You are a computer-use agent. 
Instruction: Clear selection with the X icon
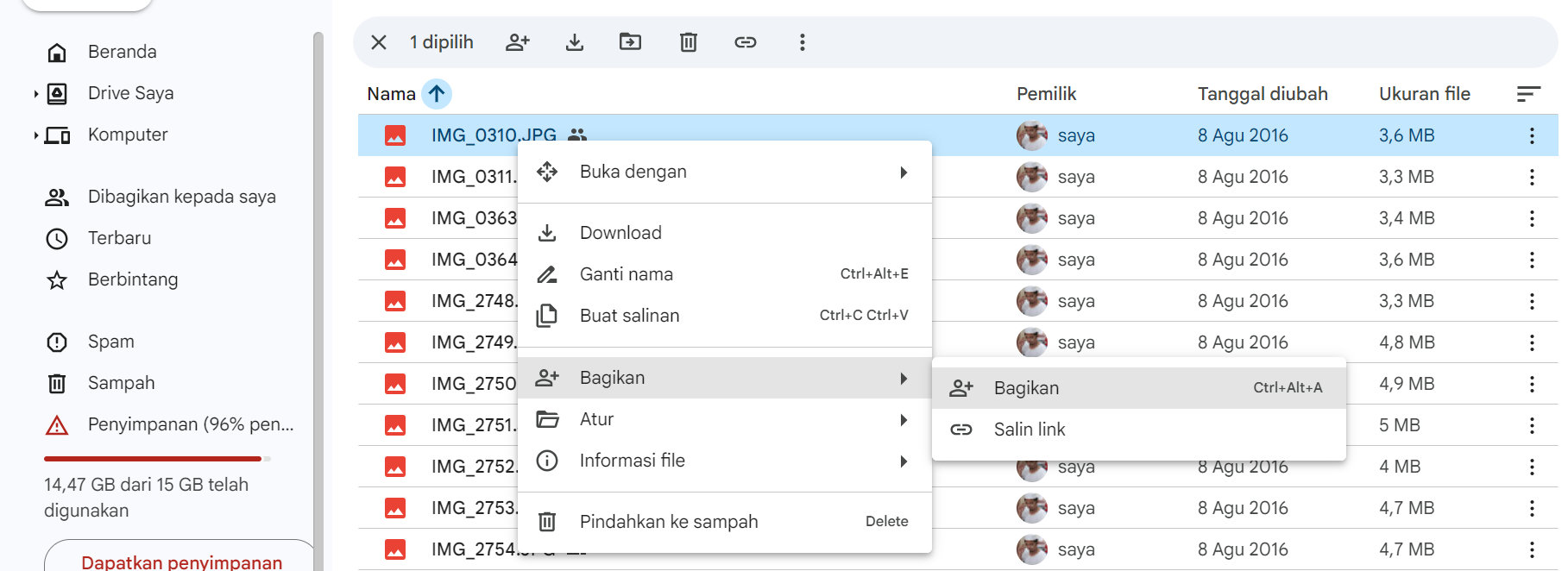tap(379, 42)
